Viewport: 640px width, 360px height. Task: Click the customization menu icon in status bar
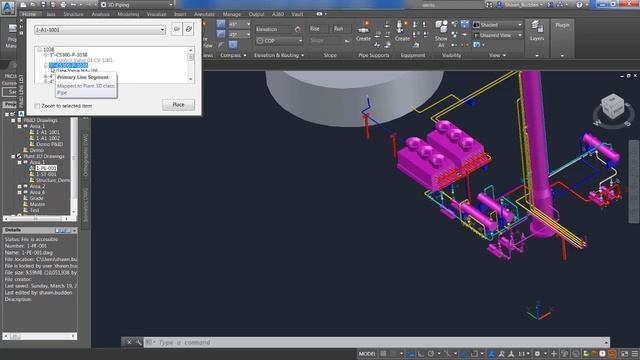coord(635,353)
